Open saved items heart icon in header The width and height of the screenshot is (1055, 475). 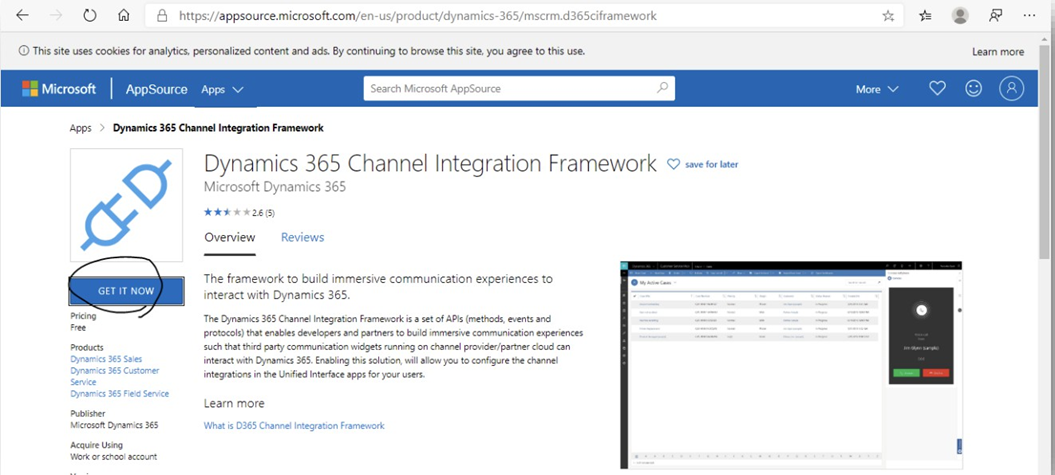937,88
